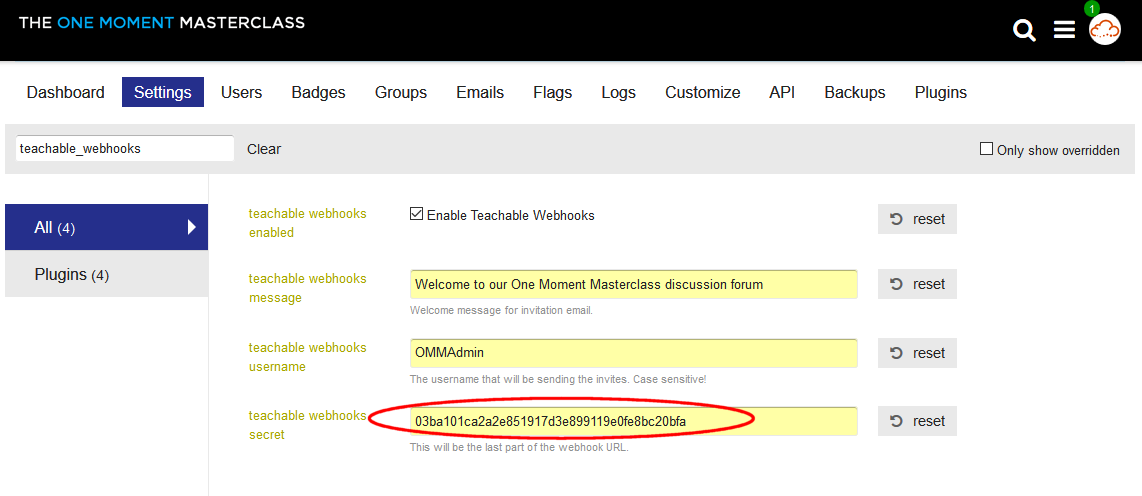Select the Settings tab

(162, 92)
